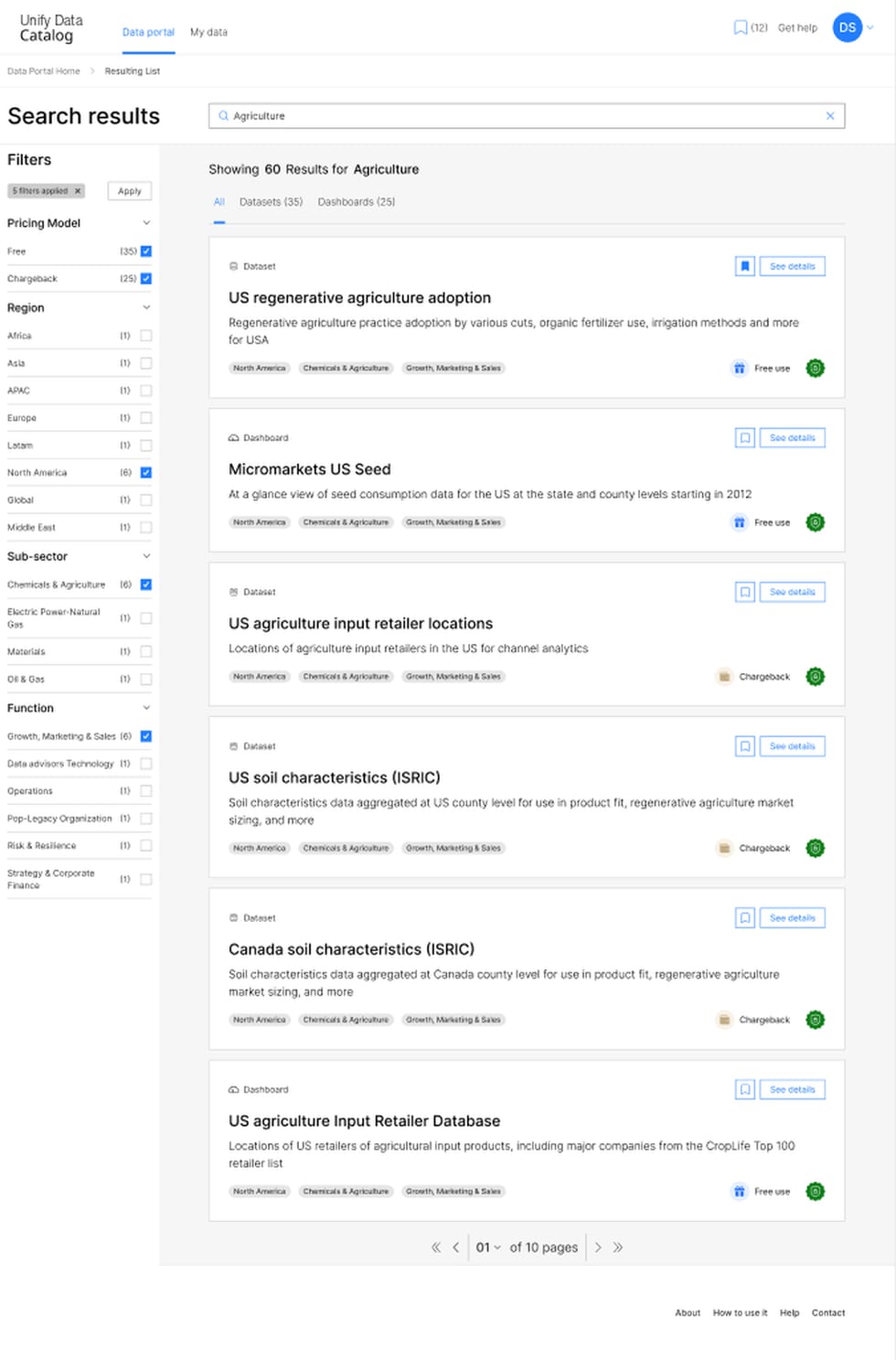Click green badge on US soil characteristics card
The height and width of the screenshot is (1360, 896).
pyautogui.click(x=816, y=848)
